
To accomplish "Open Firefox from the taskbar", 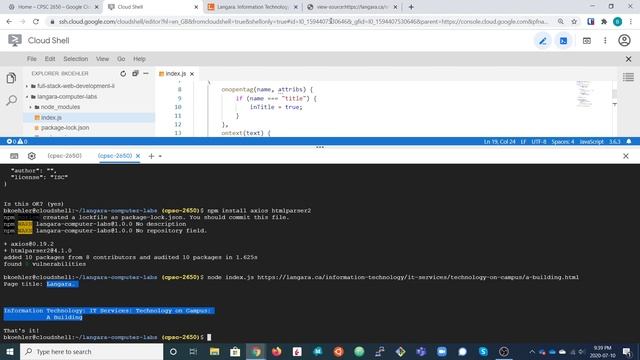I will tap(276, 351).
